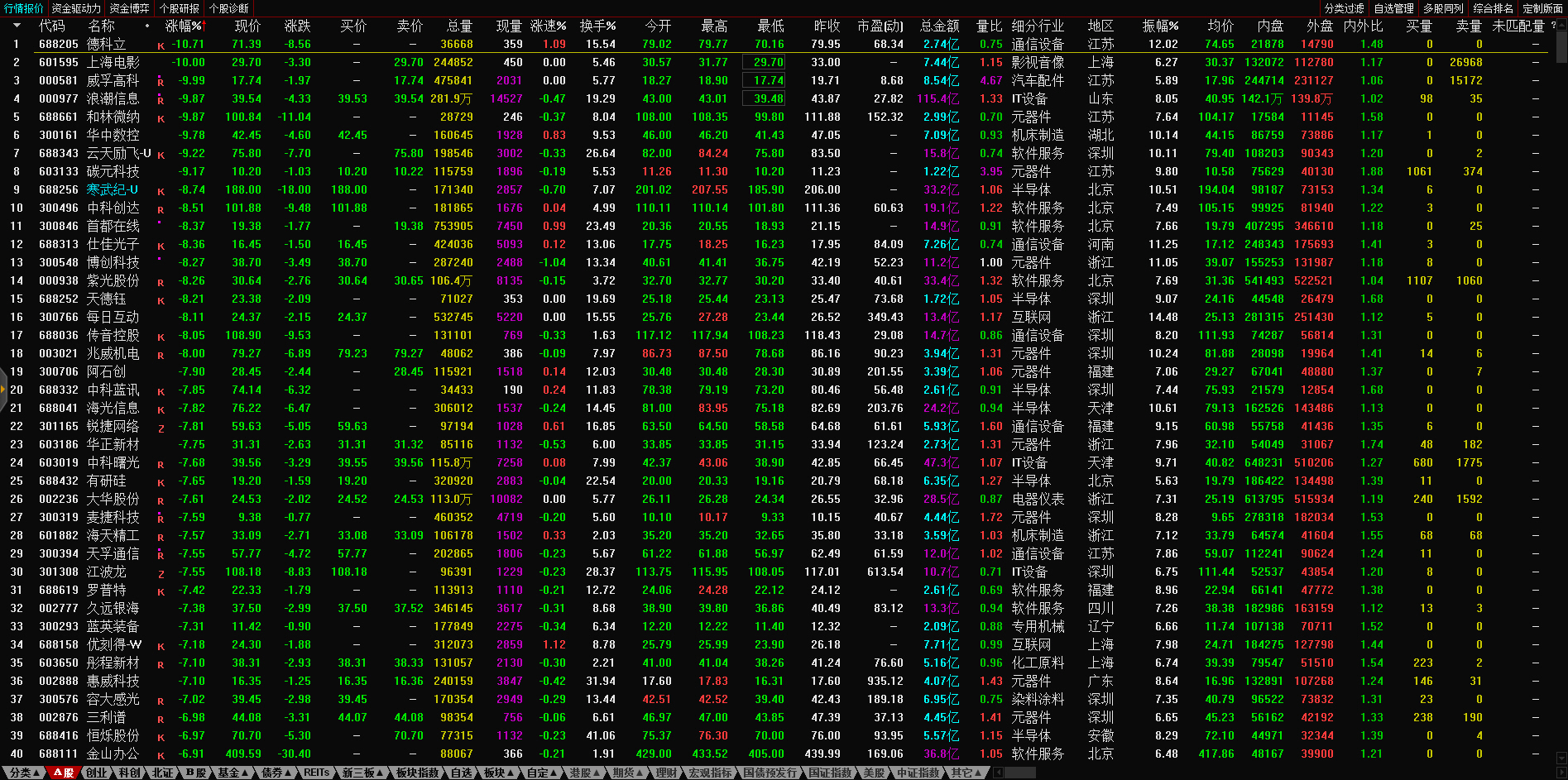Image resolution: width=1568 pixels, height=780 pixels.
Task: Click the vertical scrollbar down arrow
Action: pyautogui.click(x=1561, y=758)
